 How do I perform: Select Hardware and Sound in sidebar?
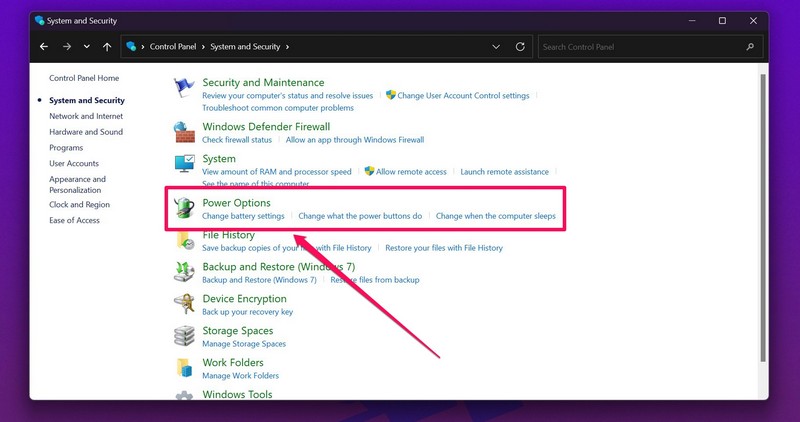(x=86, y=132)
